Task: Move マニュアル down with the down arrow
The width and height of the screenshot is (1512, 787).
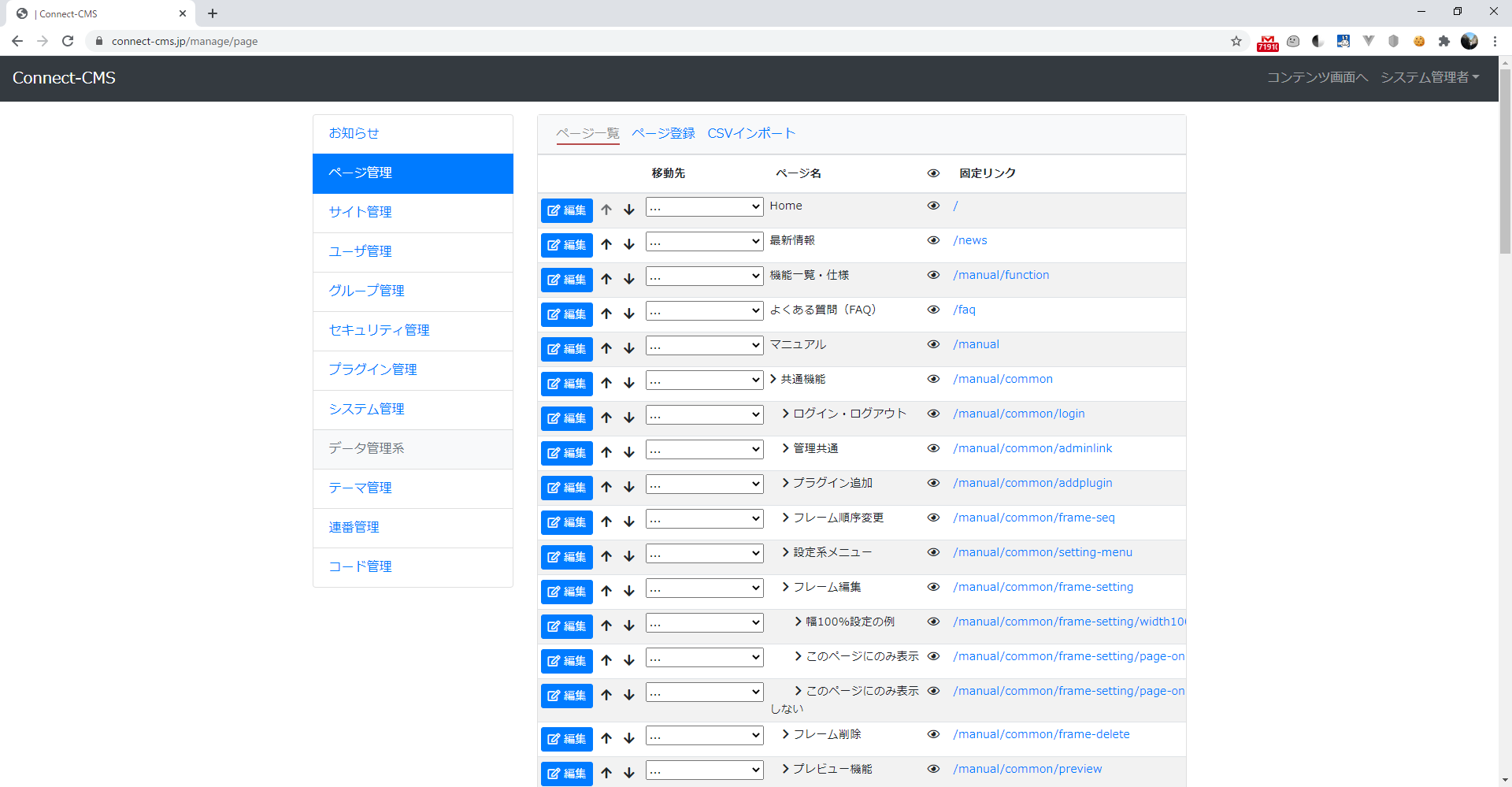Action: [628, 349]
